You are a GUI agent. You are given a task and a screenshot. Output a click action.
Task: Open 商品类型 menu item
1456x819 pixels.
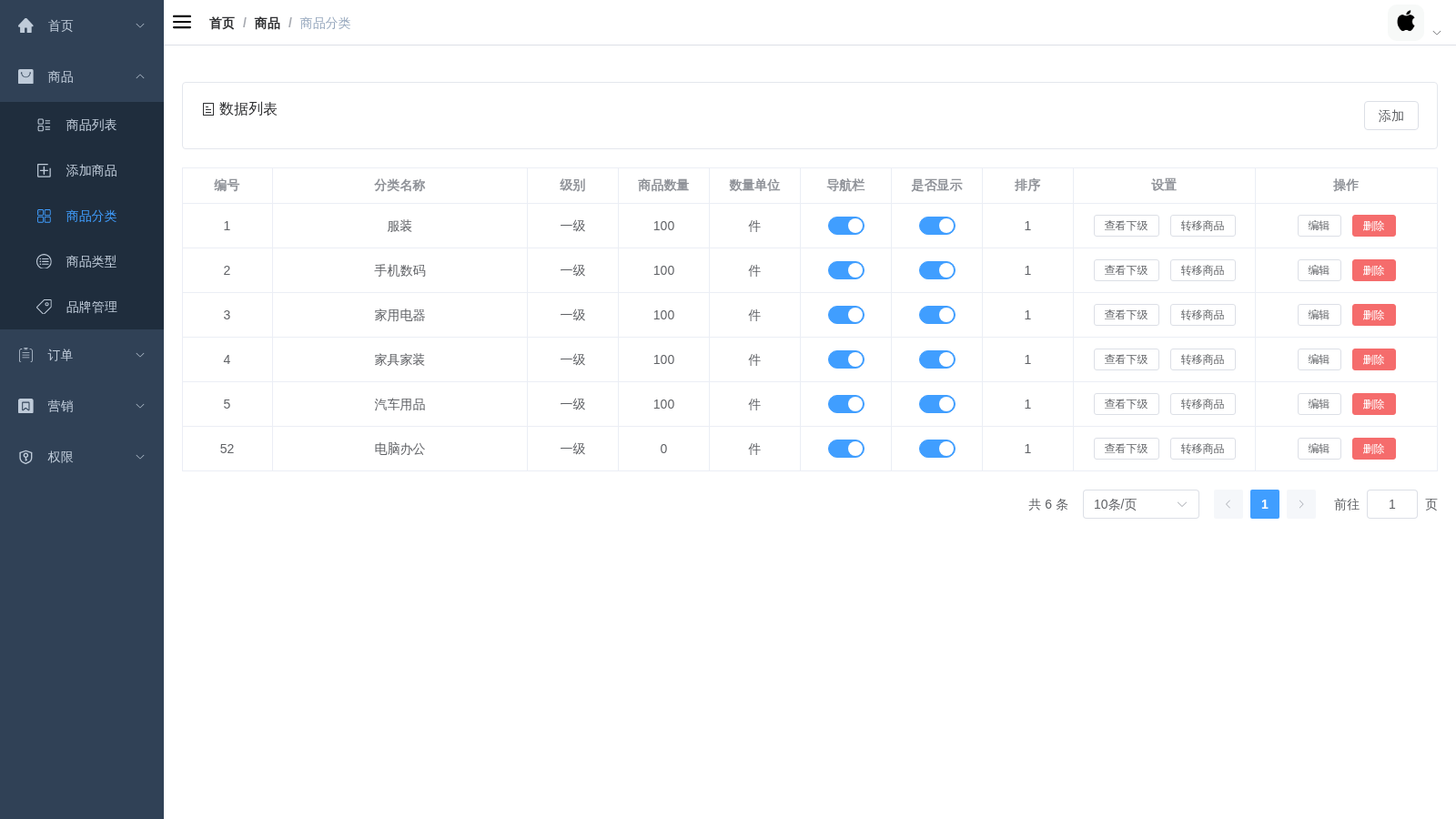82,261
